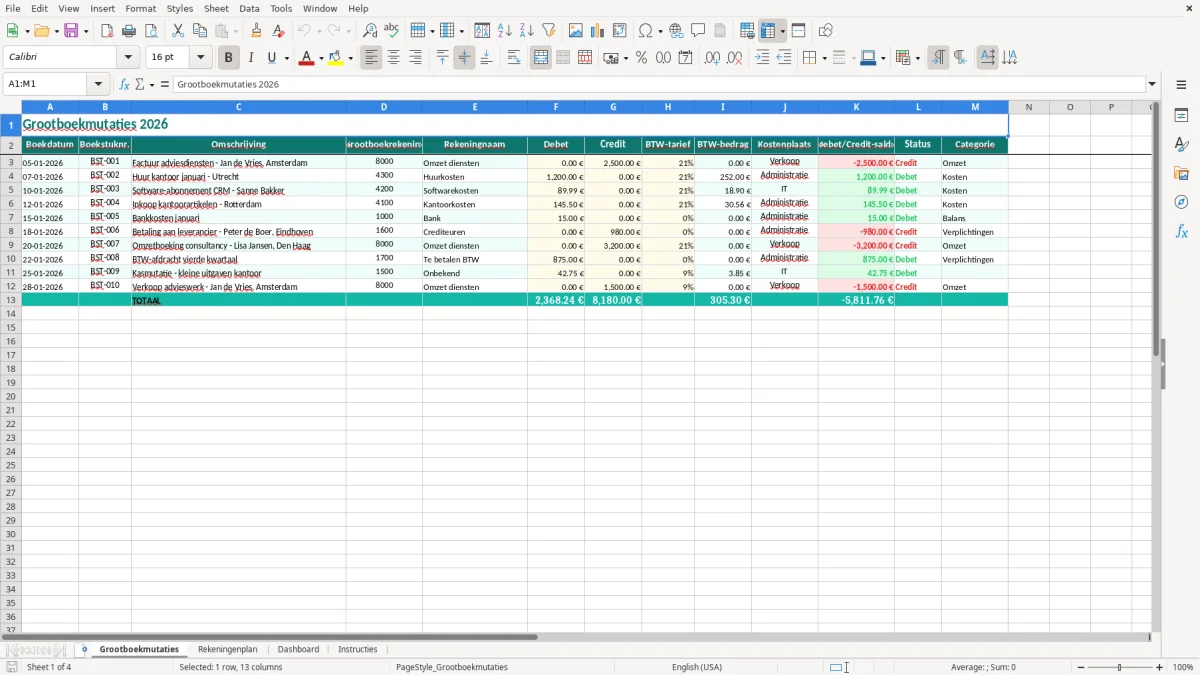Click the Copy icon
The width and height of the screenshot is (1200, 675).
pyautogui.click(x=200, y=31)
